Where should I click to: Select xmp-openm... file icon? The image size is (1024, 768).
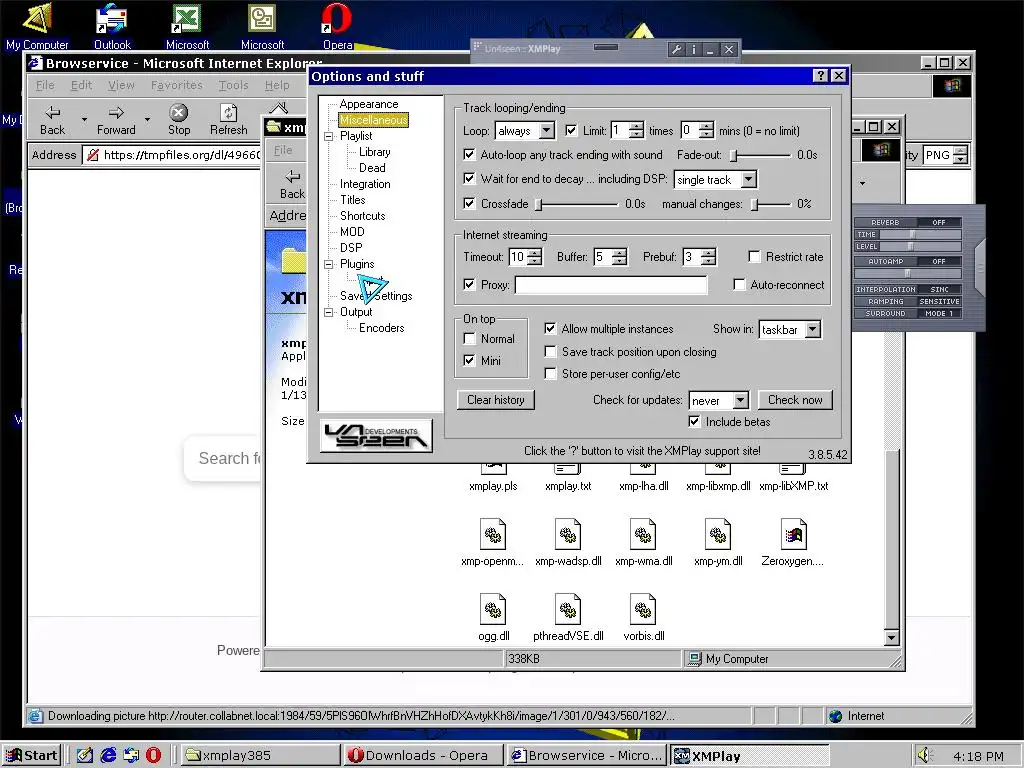(x=492, y=535)
